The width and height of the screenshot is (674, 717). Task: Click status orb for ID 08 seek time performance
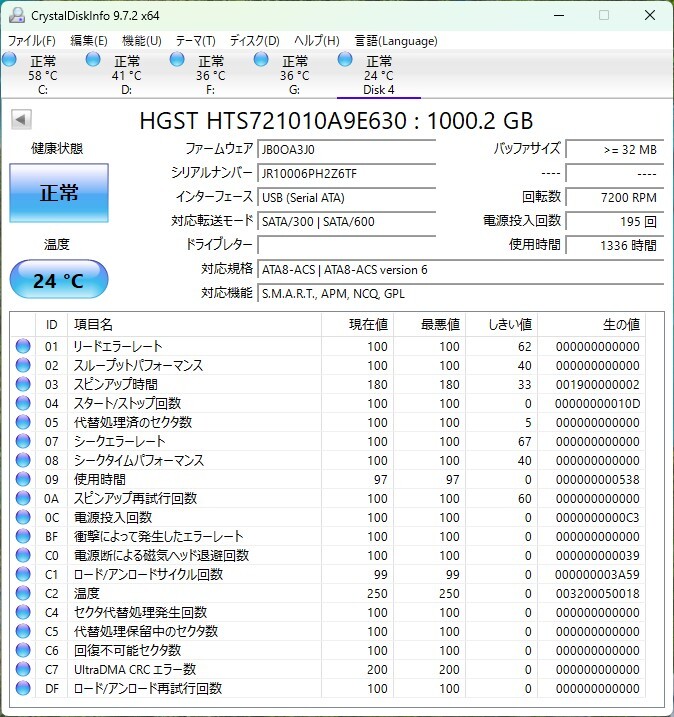click(23, 460)
